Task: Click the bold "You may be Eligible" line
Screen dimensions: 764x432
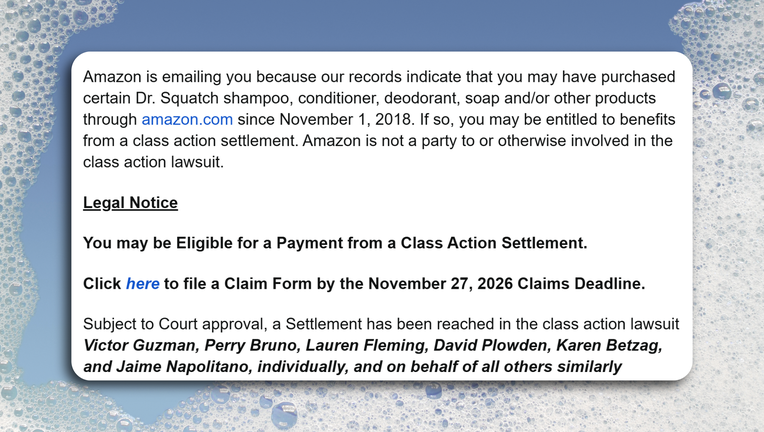Action: 335,243
